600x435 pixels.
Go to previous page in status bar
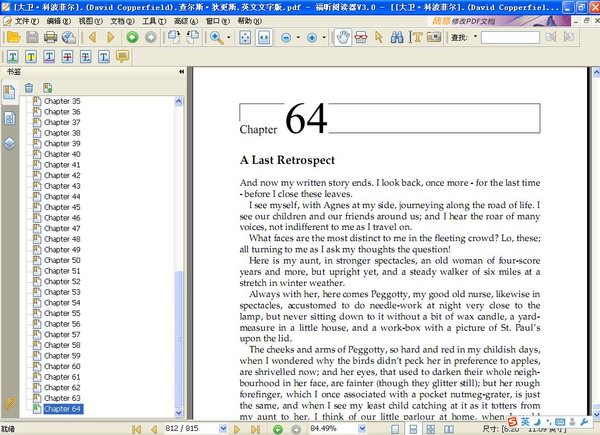click(154, 429)
